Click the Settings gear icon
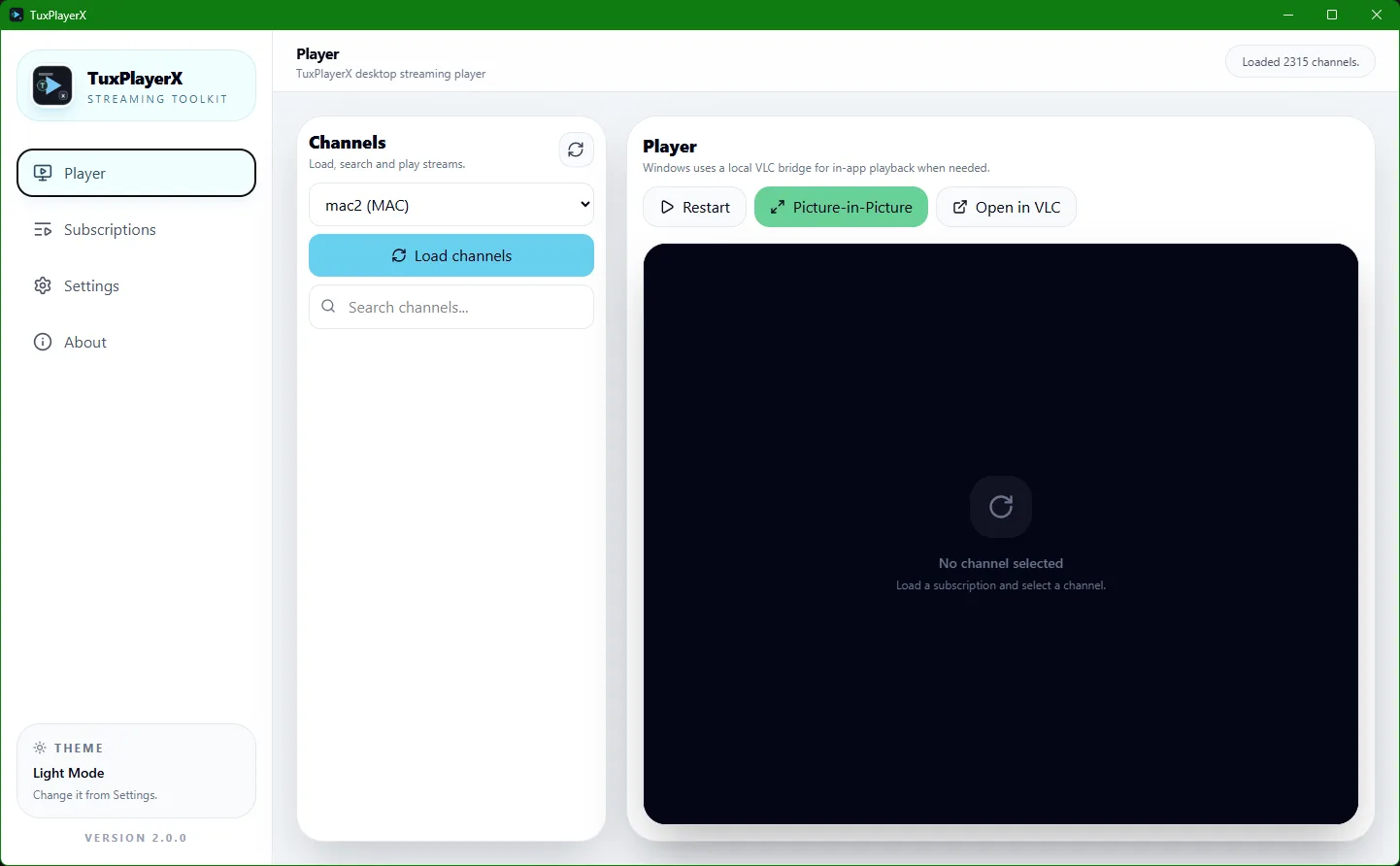The height and width of the screenshot is (866, 1400). point(43,286)
